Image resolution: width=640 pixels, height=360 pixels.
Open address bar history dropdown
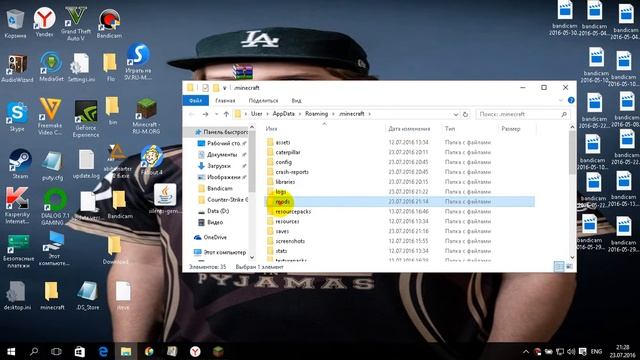pos(456,114)
